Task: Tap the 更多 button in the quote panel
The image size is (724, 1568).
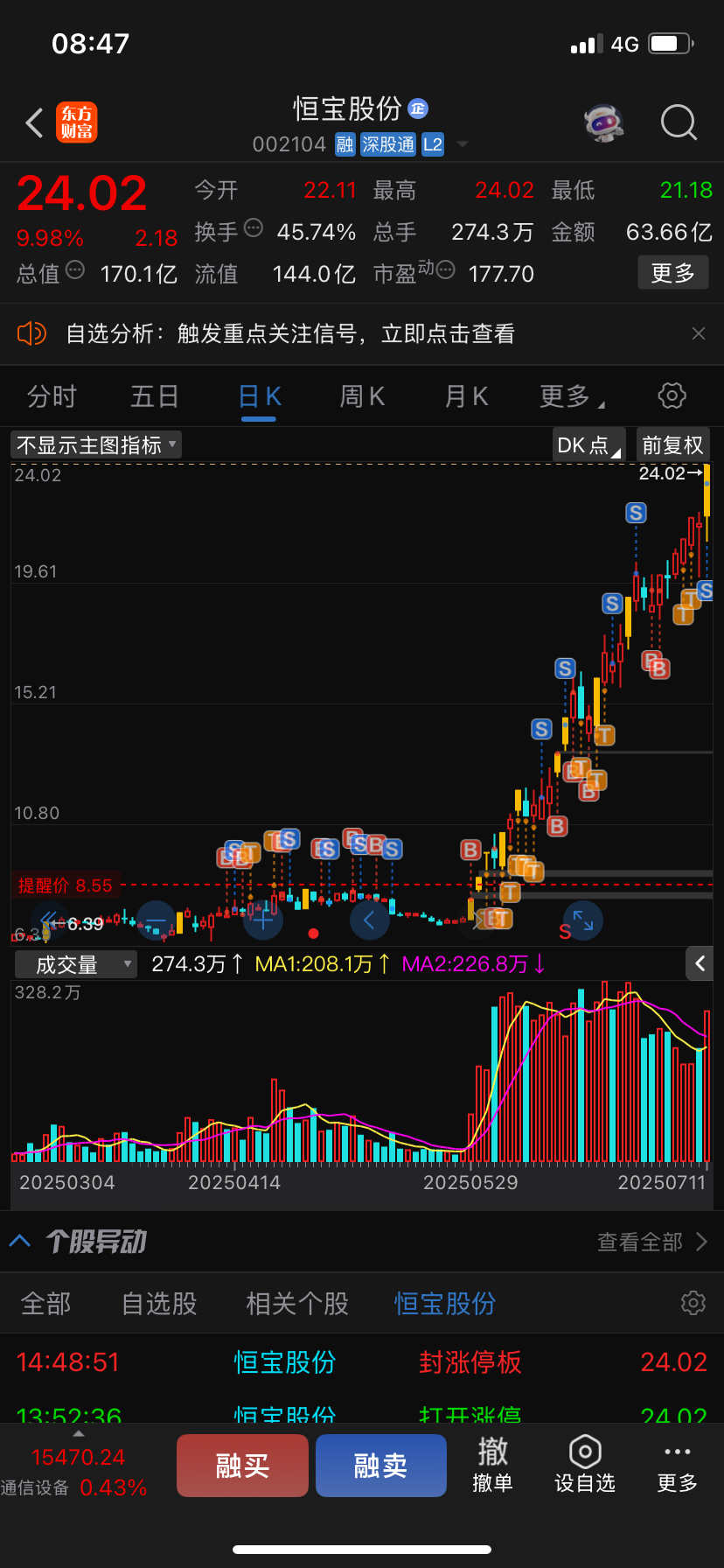Action: tap(673, 273)
